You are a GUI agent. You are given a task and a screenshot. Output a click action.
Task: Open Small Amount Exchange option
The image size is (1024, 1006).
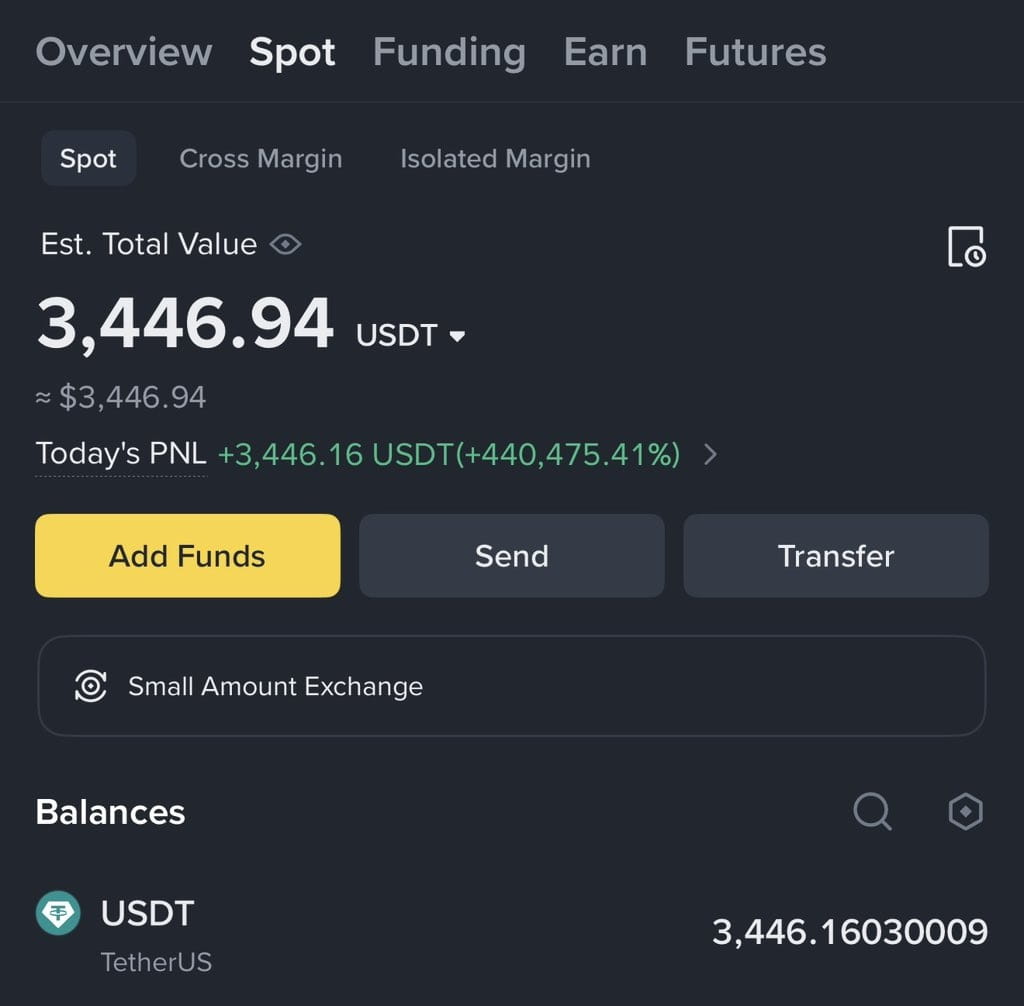[x=511, y=686]
